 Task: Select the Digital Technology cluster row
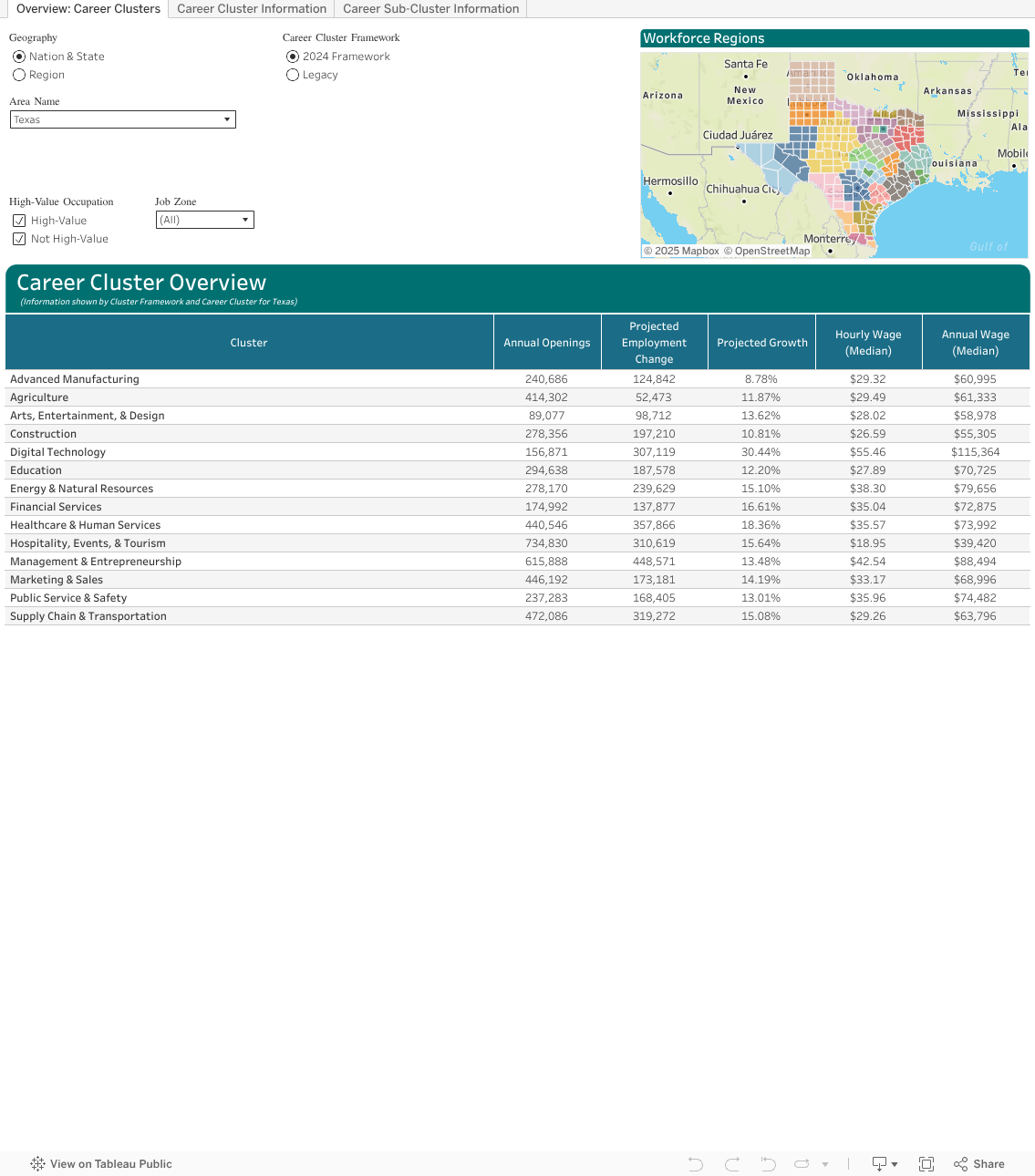click(x=58, y=452)
